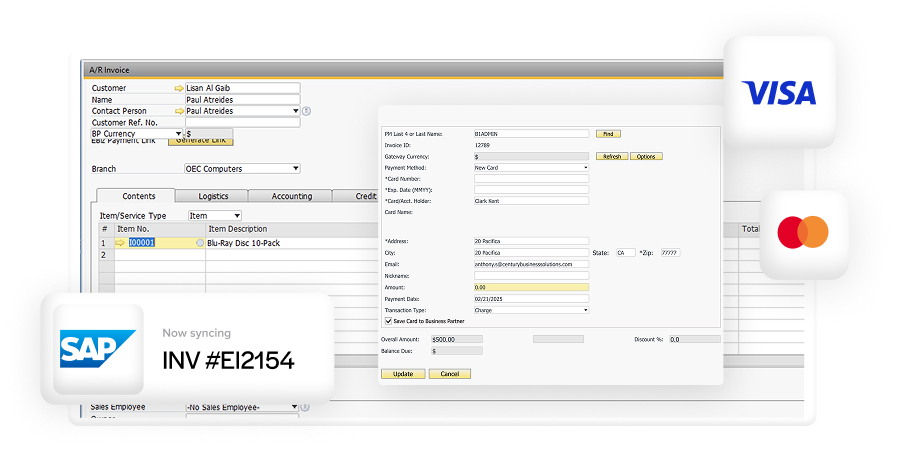898x450 pixels.
Task: Click the Payment Date field showing 02/21/2025
Action: pyautogui.click(x=531, y=299)
